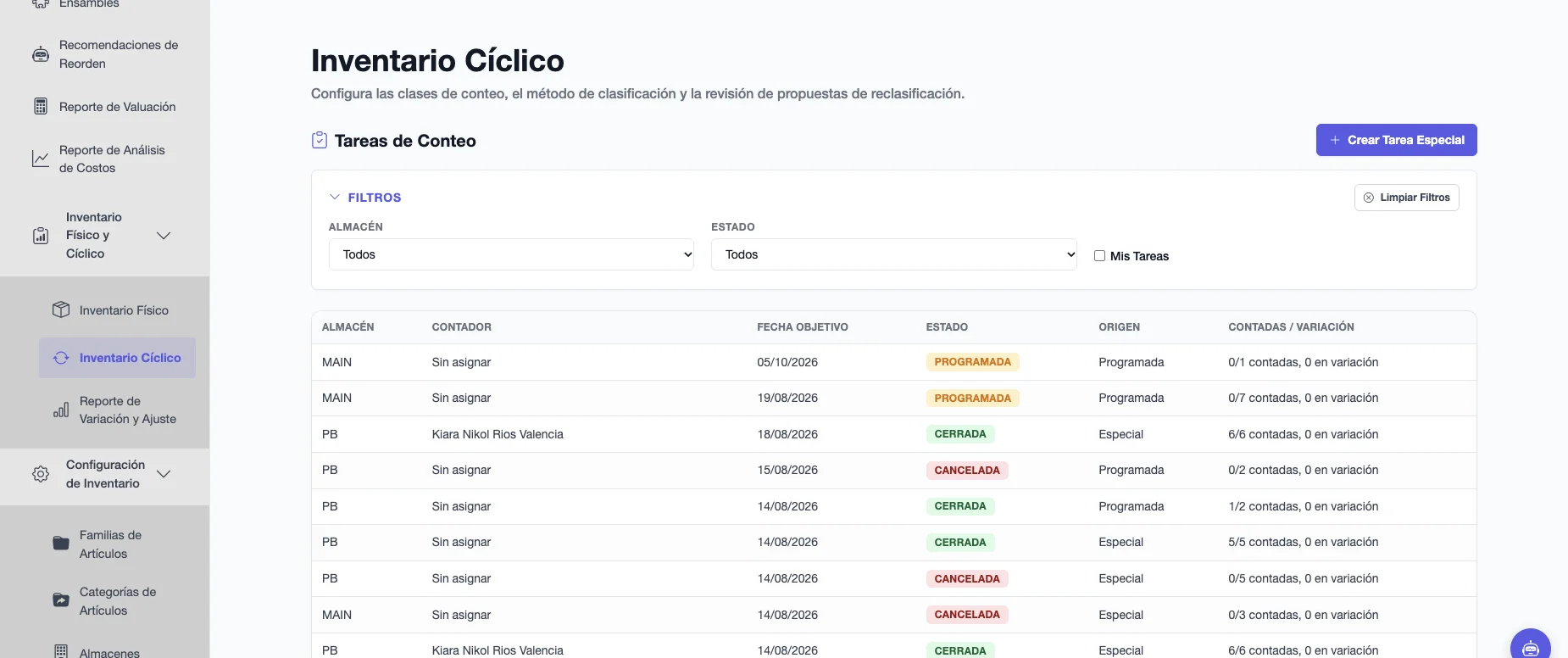
Task: Click the Inventario Físico y Cíclico clipboard icon
Action: pyautogui.click(x=41, y=236)
